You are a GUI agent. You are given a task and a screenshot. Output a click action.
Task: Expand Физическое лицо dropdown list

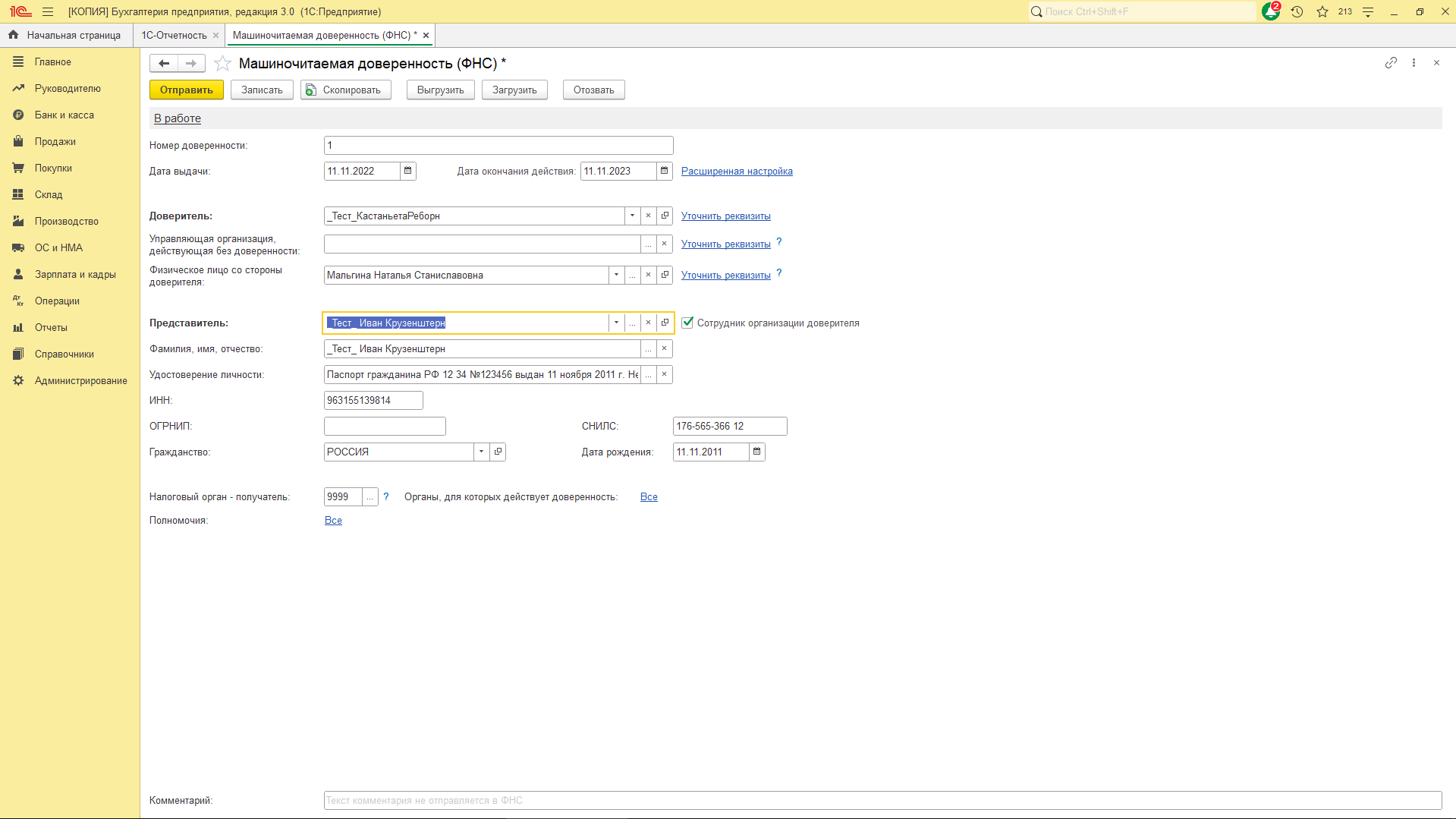tap(616, 275)
